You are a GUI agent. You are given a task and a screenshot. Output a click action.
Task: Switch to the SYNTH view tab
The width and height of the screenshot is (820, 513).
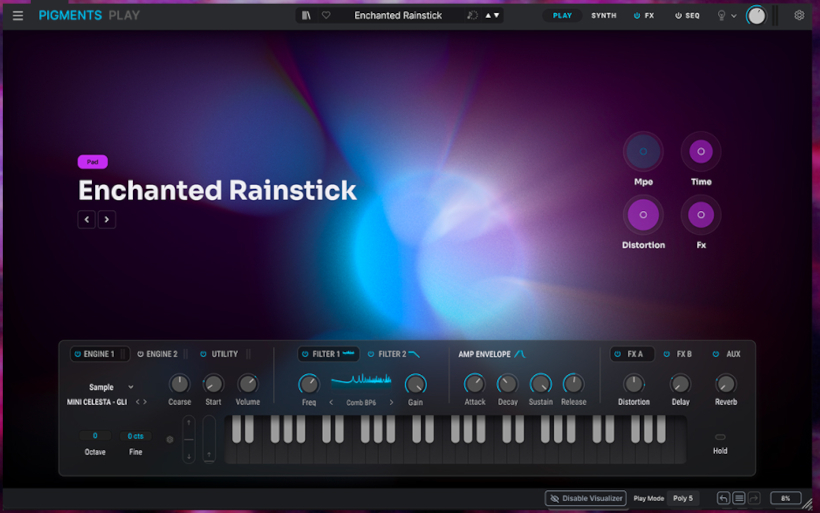(603, 16)
